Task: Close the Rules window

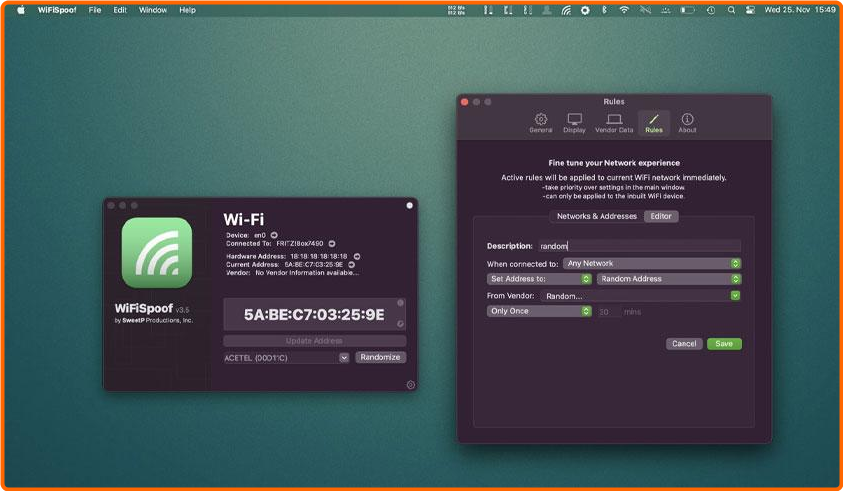Action: click(465, 102)
